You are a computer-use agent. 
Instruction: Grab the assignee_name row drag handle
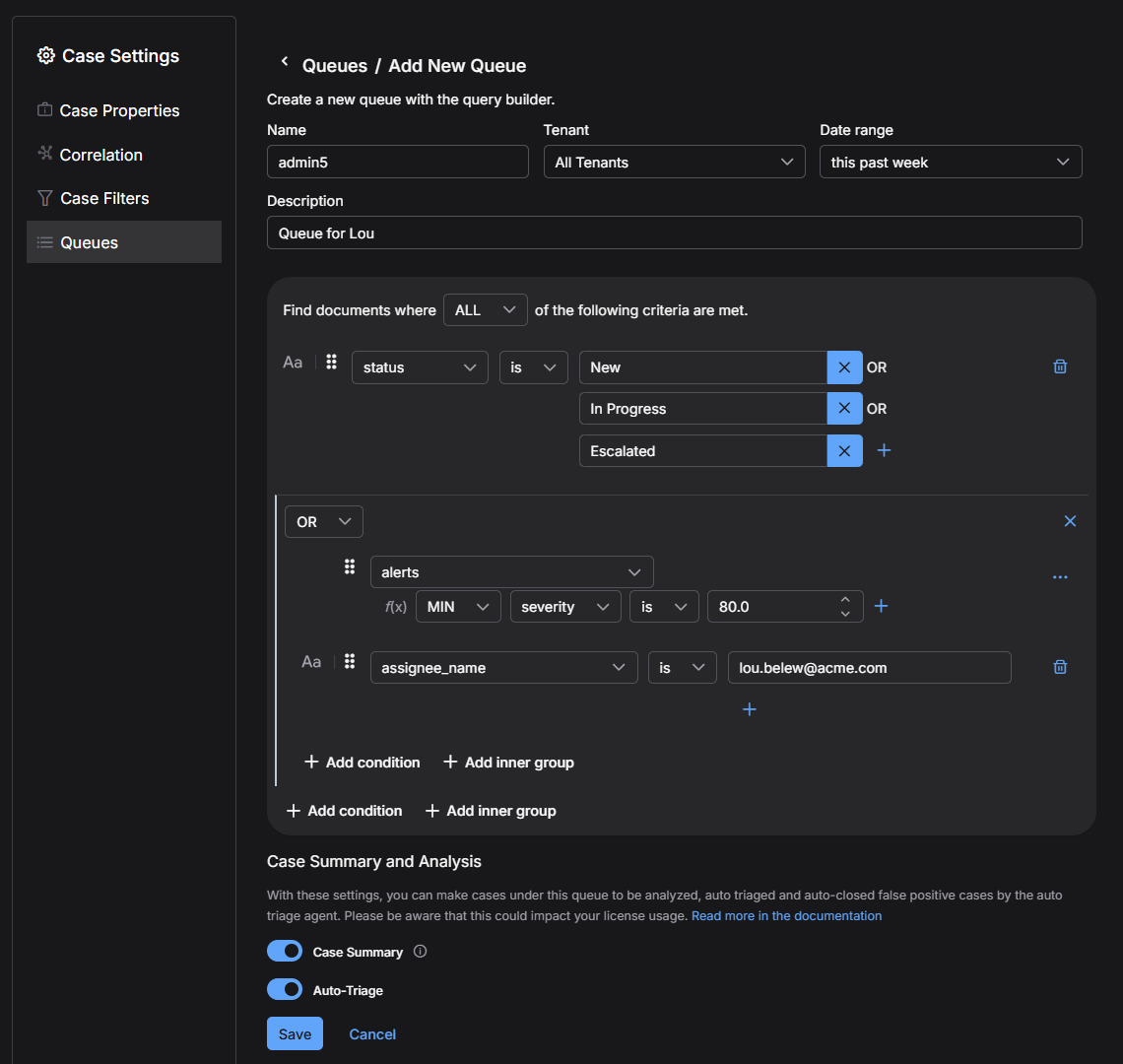pos(350,661)
